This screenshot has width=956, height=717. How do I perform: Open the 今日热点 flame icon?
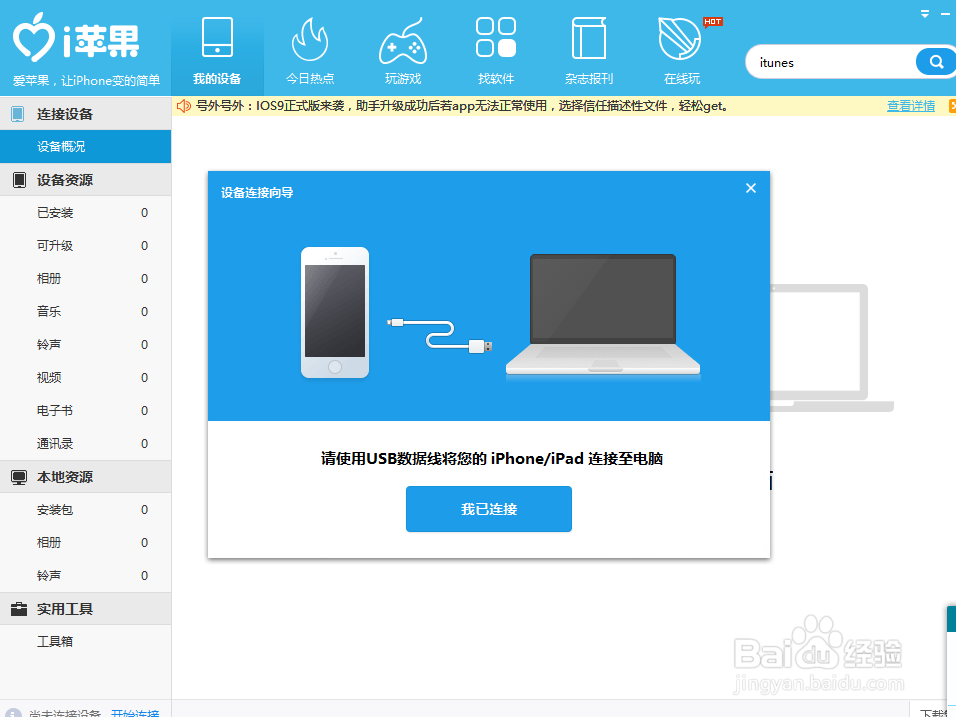click(x=310, y=39)
